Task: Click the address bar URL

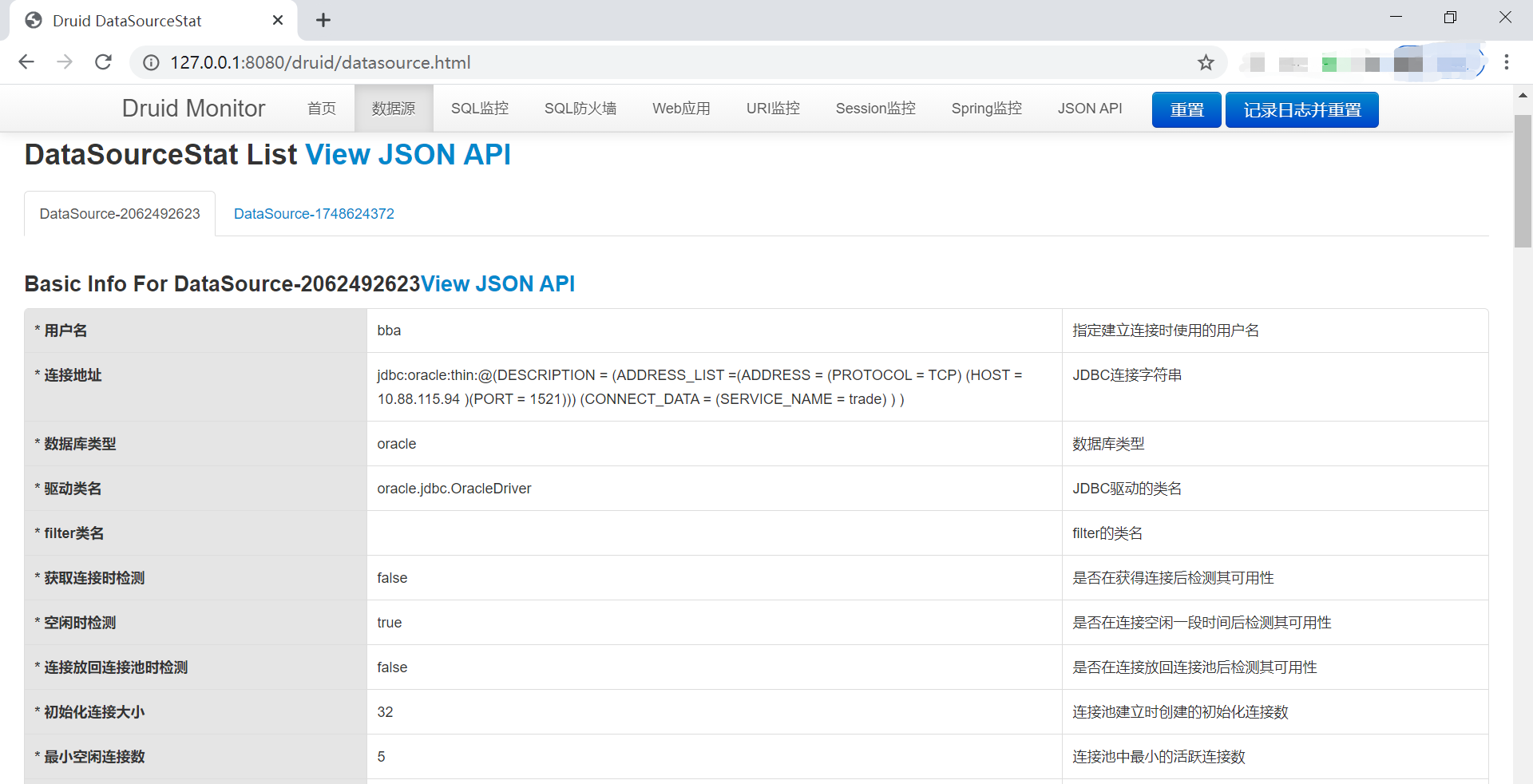Action: (x=320, y=62)
